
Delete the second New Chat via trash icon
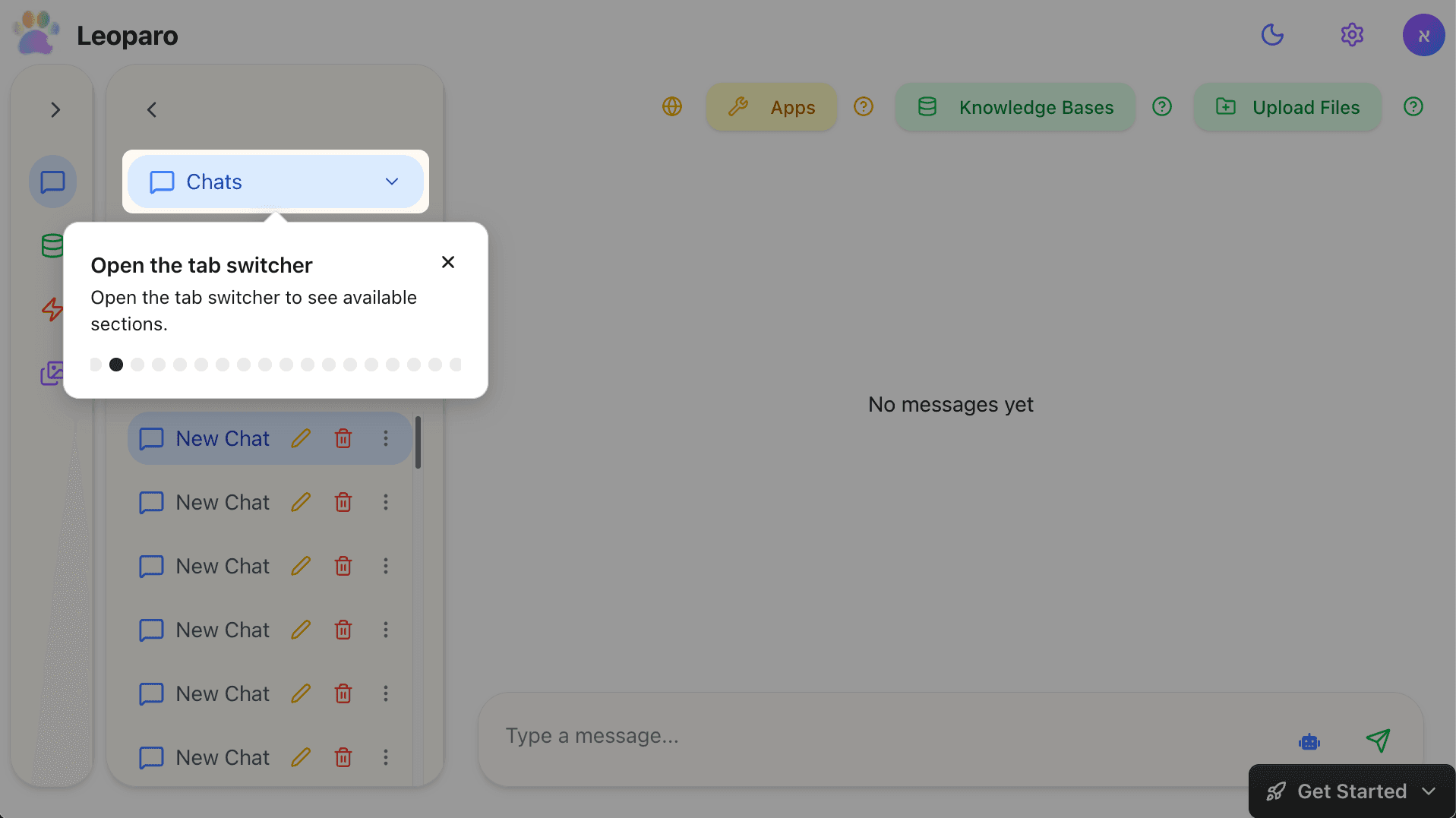[x=343, y=502]
